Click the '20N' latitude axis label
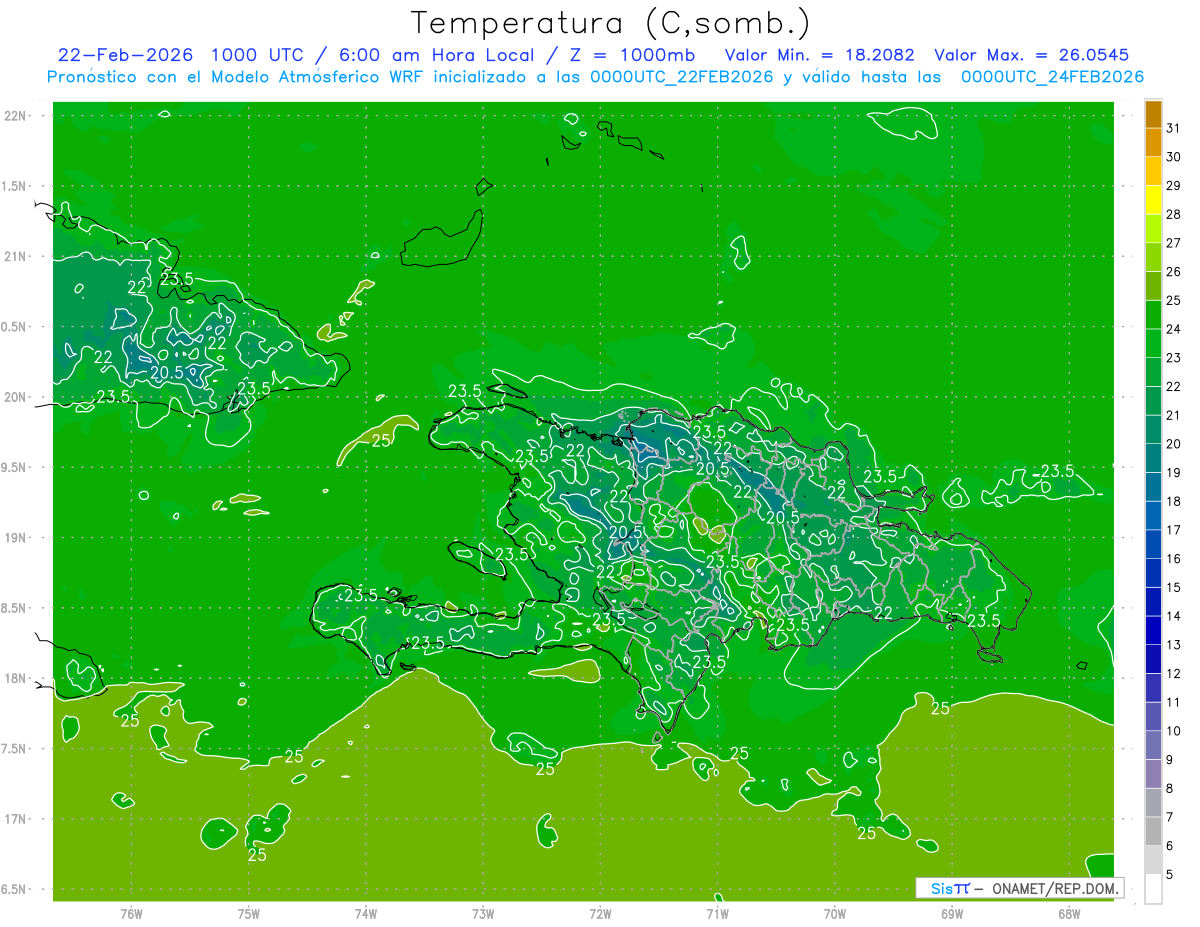 coord(16,397)
